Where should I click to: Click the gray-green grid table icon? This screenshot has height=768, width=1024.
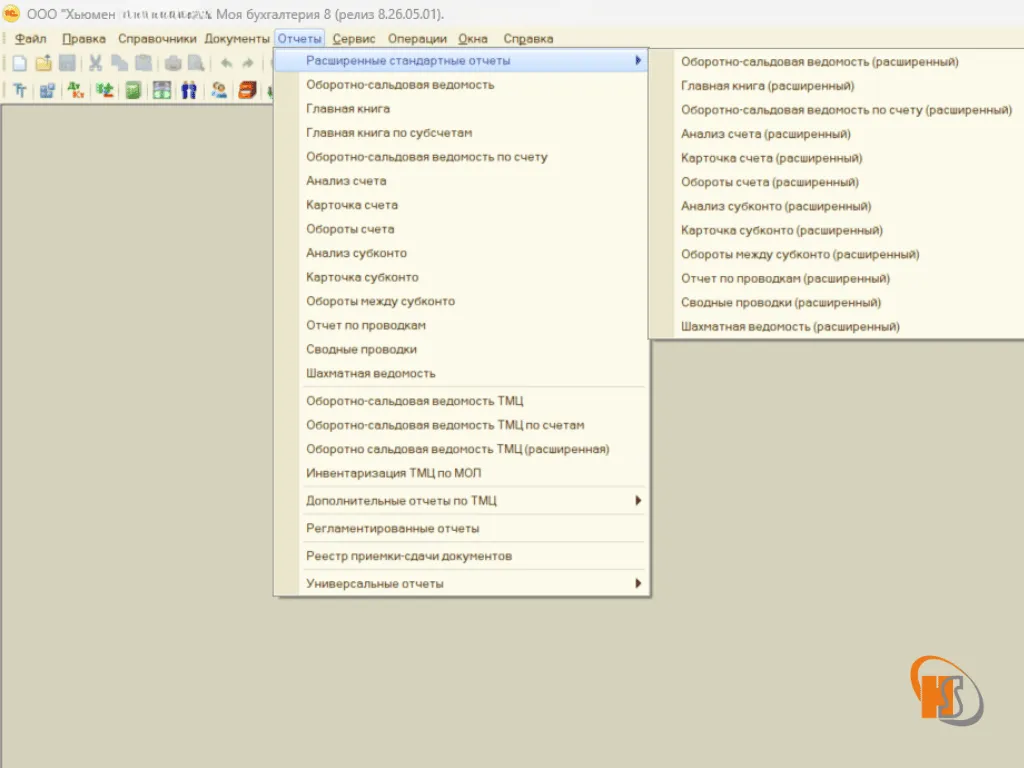point(162,90)
